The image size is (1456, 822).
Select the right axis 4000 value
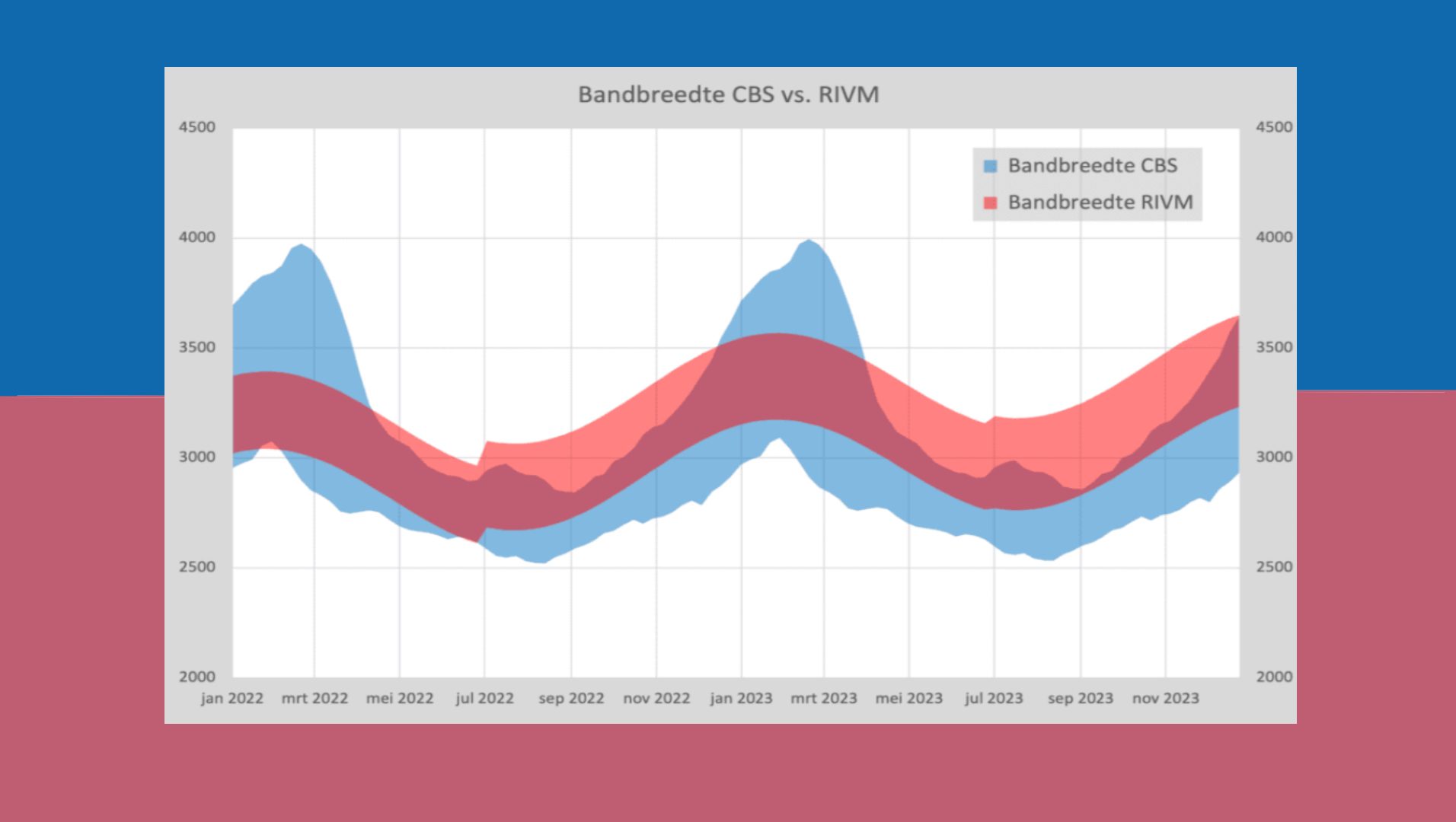pos(1274,237)
